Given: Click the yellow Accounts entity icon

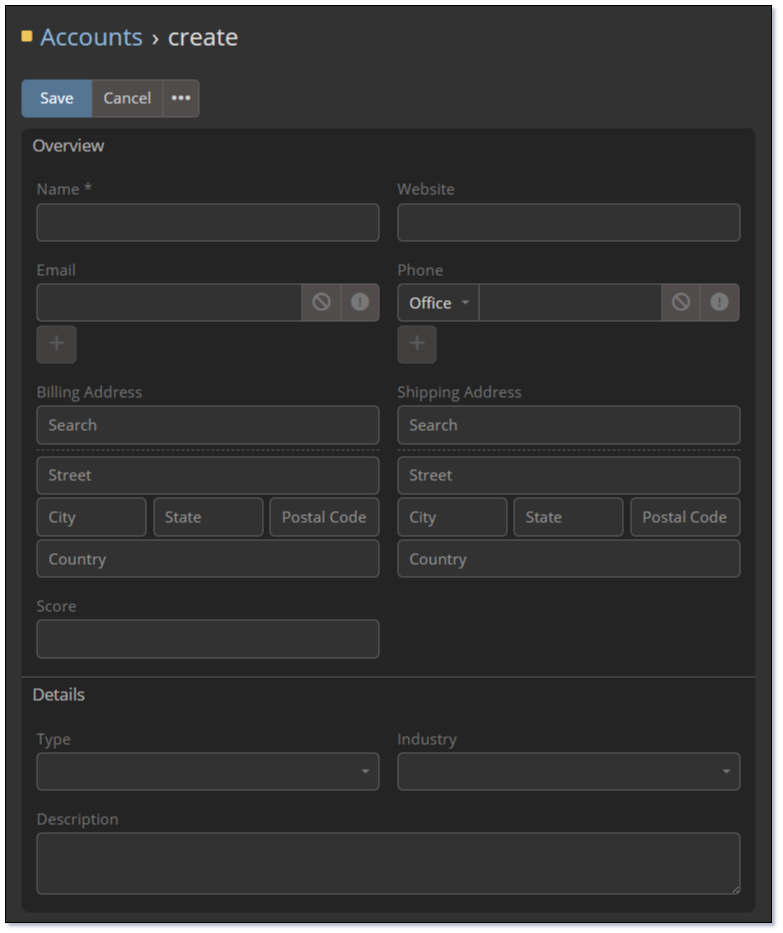Looking at the screenshot, I should tap(27, 36).
